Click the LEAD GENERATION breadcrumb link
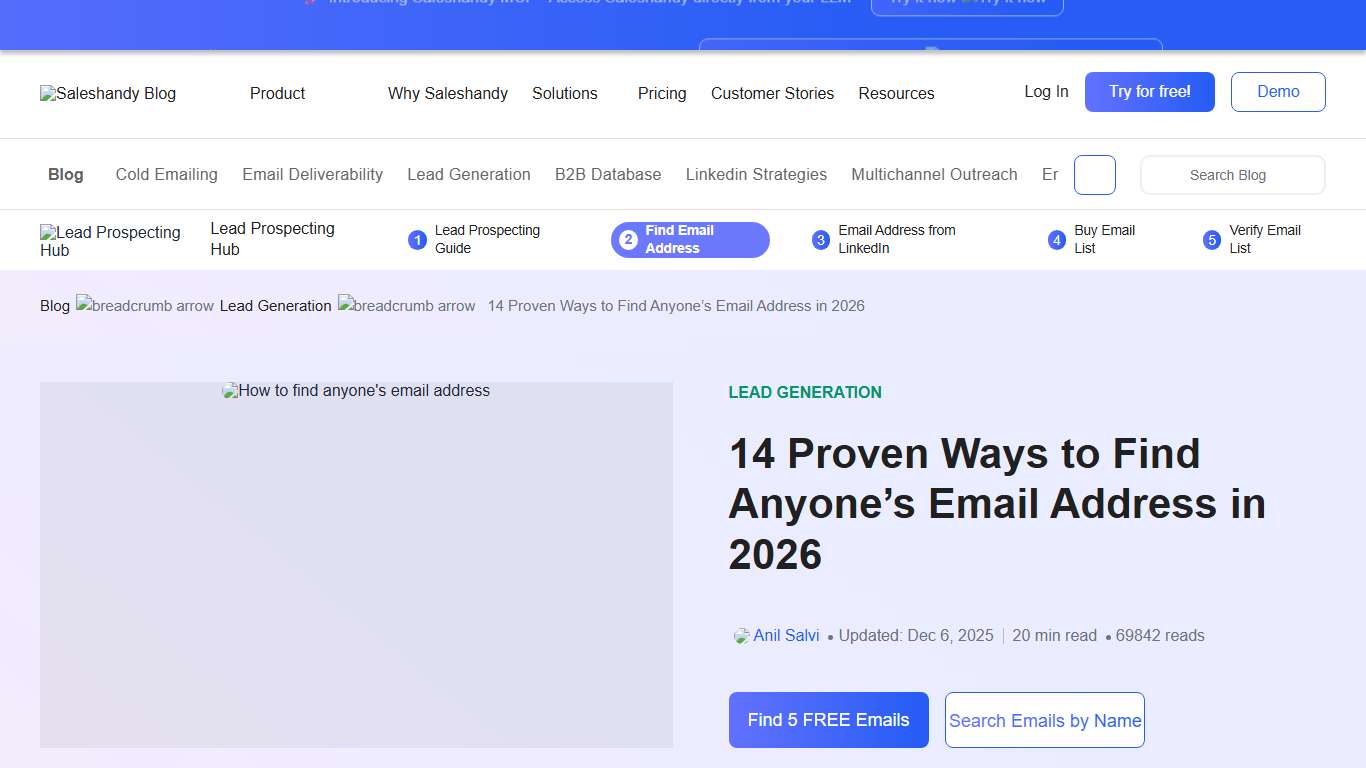The image size is (1366, 768). 275,306
